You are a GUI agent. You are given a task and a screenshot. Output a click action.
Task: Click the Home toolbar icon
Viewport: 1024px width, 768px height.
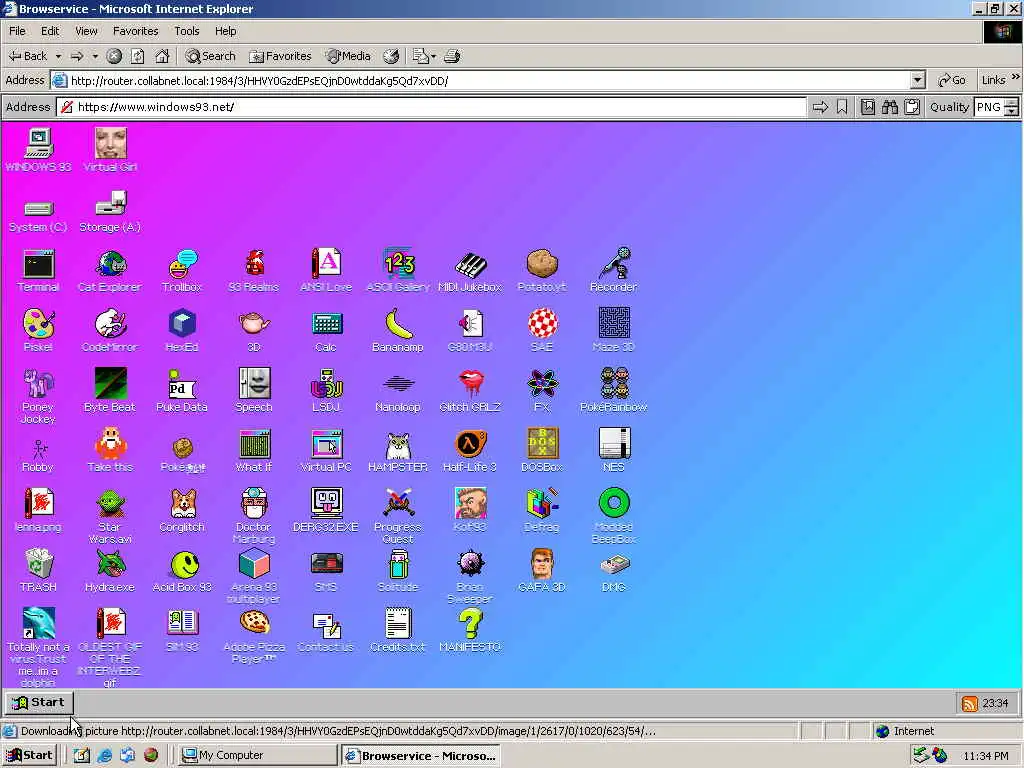click(162, 56)
